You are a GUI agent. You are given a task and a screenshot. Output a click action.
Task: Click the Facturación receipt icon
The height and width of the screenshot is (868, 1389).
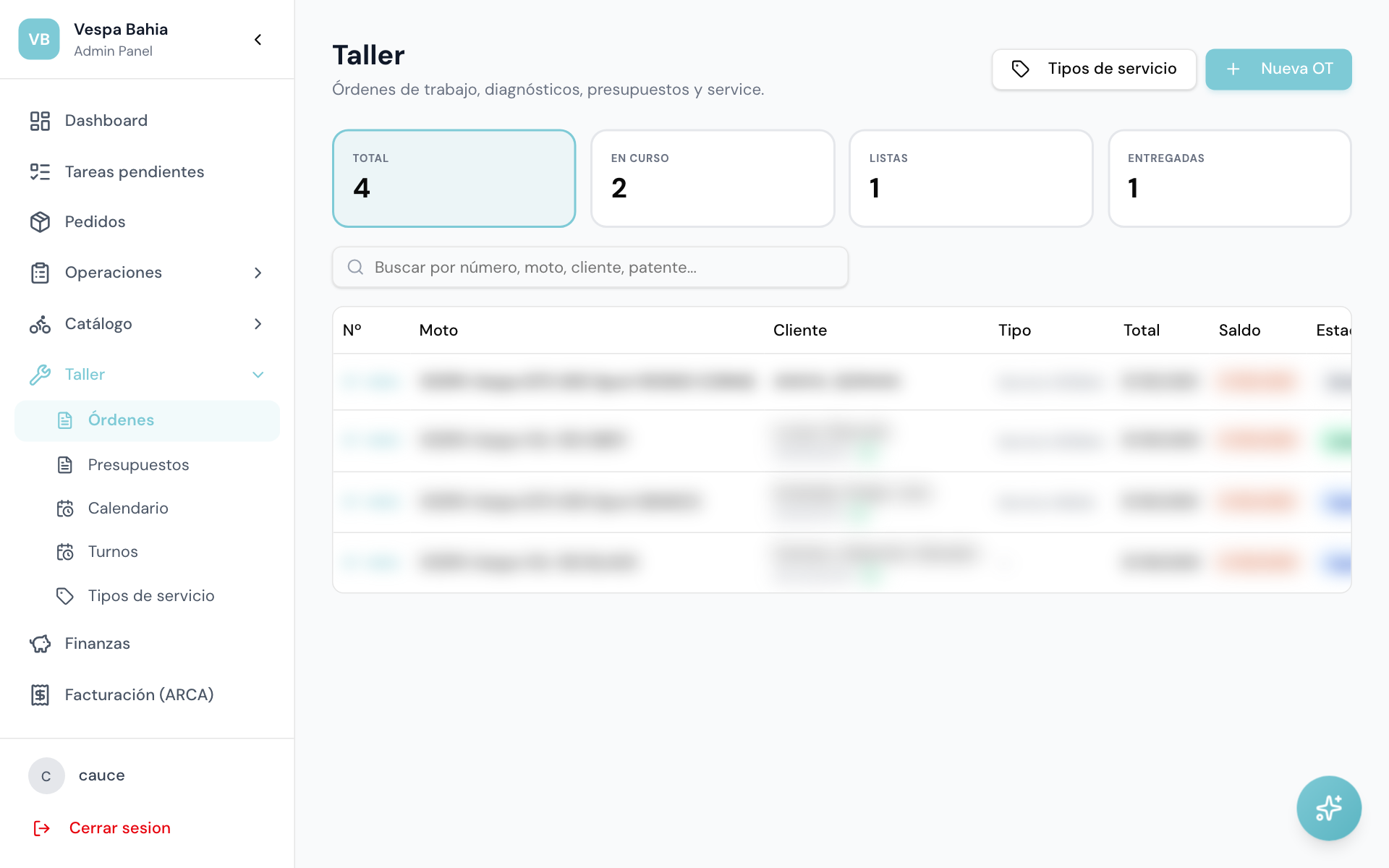[x=40, y=695]
